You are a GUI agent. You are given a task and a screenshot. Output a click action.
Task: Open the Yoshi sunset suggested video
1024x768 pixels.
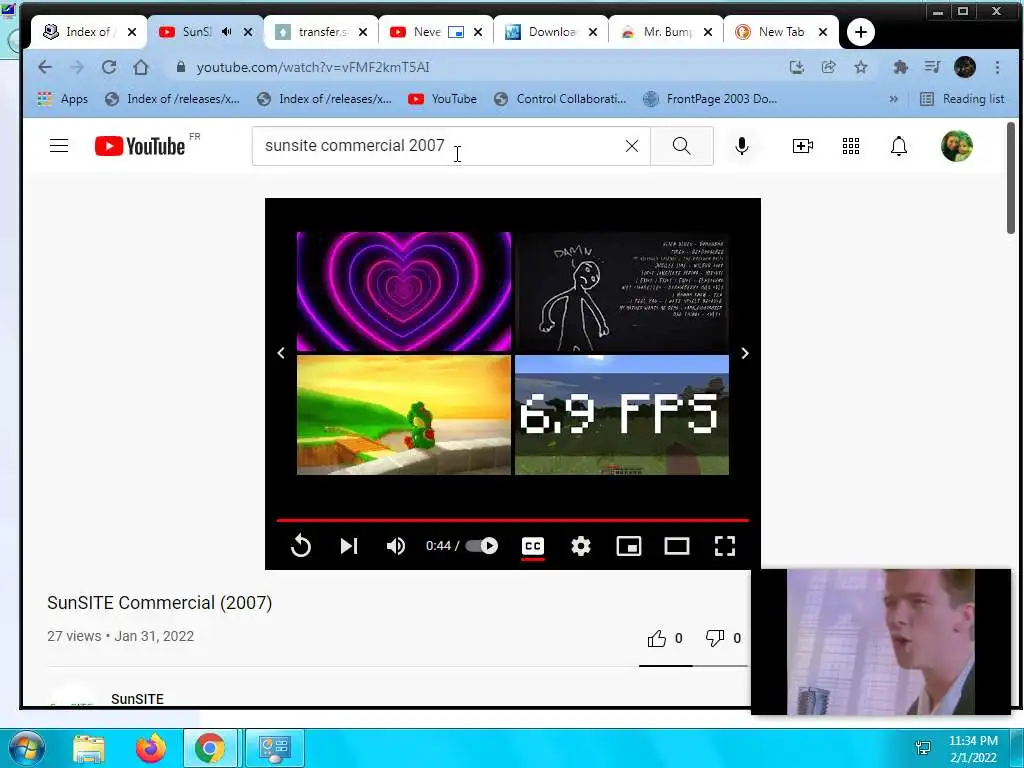(404, 415)
